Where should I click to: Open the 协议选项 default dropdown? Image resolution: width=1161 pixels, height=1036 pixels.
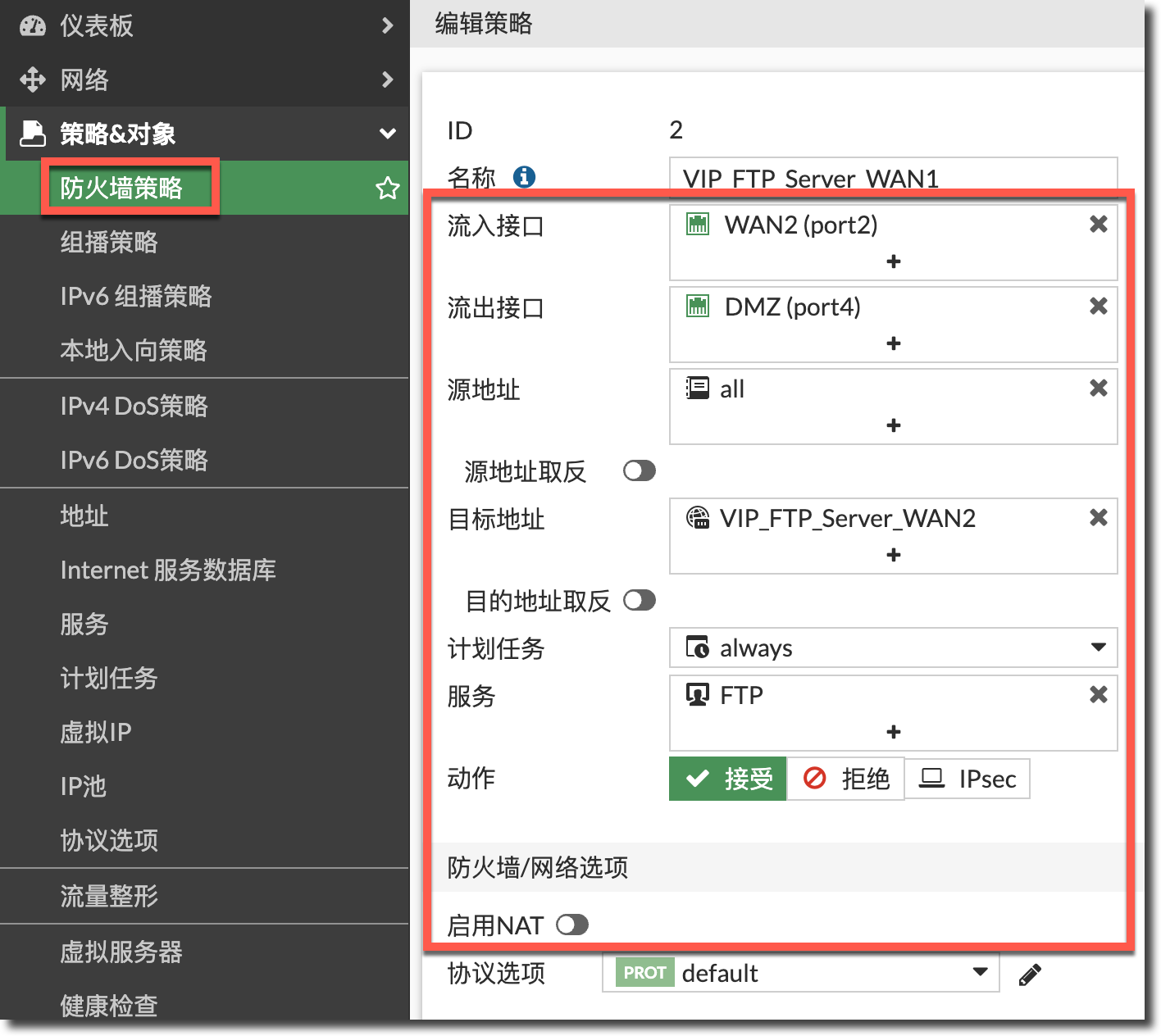(800, 973)
